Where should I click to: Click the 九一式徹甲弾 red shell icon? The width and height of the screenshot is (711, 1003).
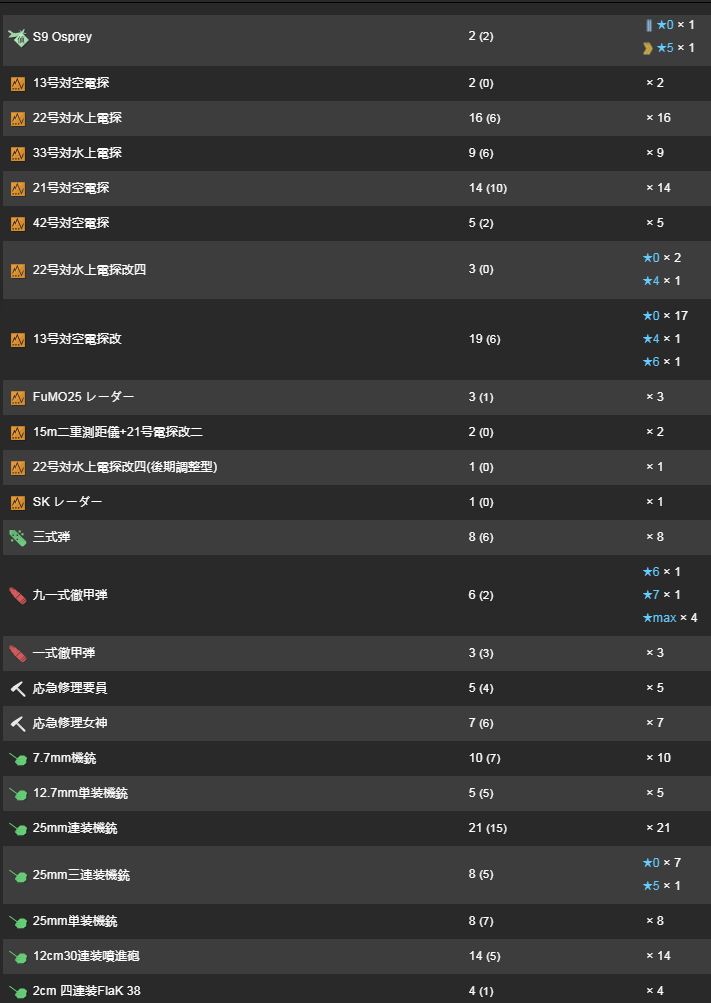[18, 596]
